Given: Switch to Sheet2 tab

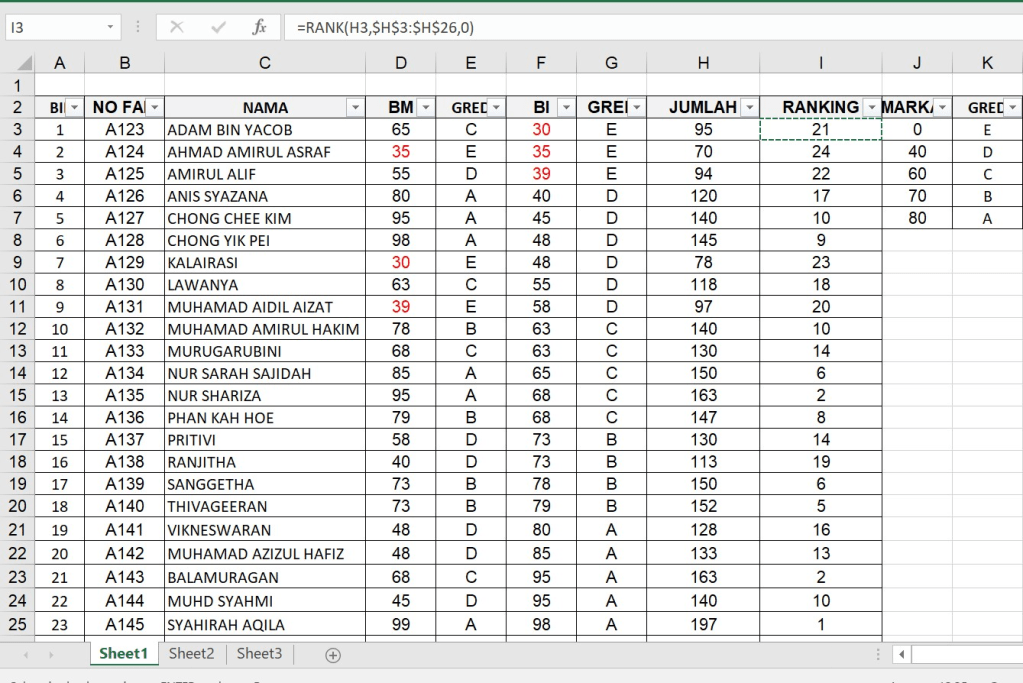Looking at the screenshot, I should [191, 654].
